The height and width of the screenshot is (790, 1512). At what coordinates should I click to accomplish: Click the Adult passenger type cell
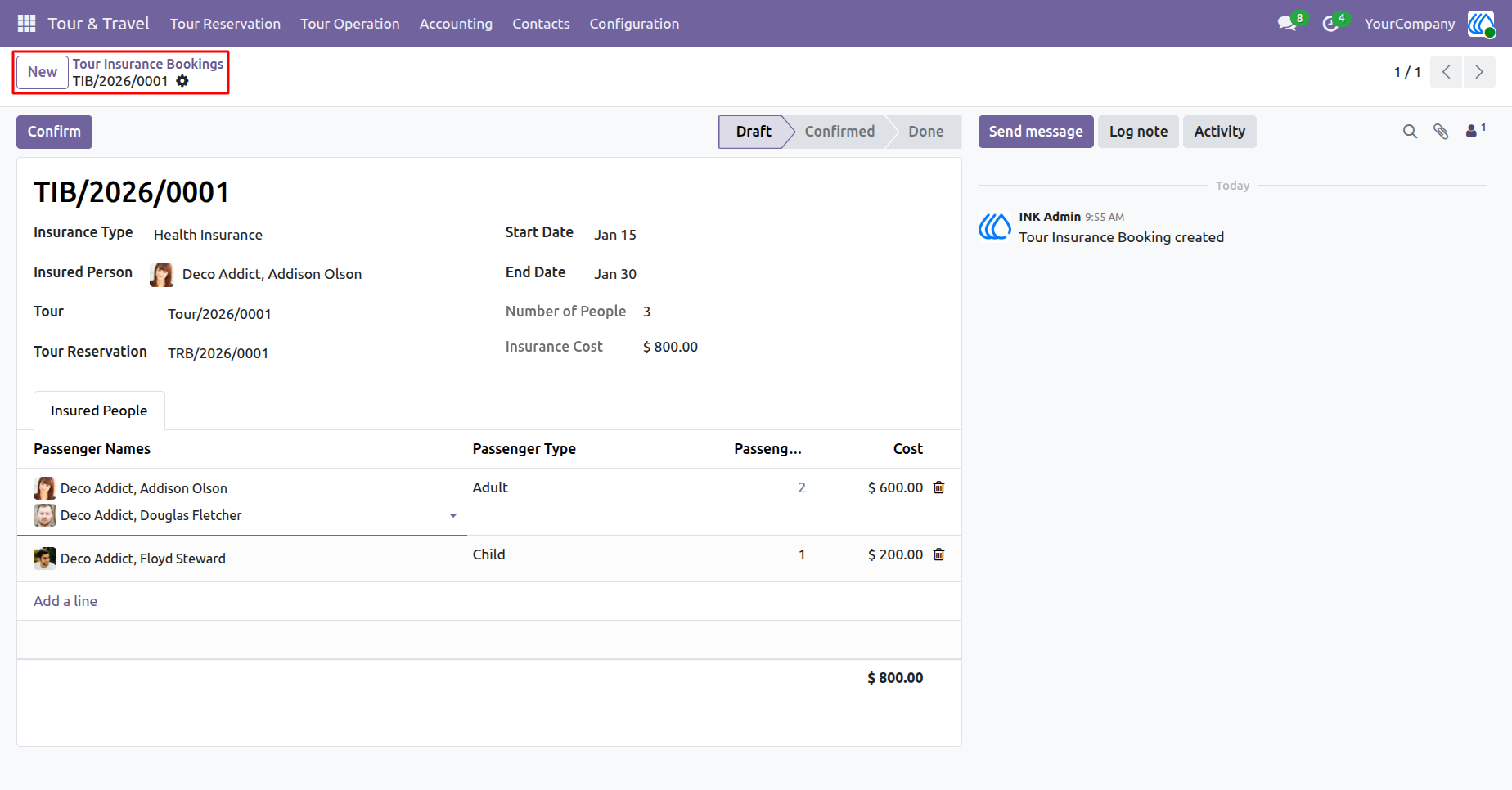click(490, 487)
